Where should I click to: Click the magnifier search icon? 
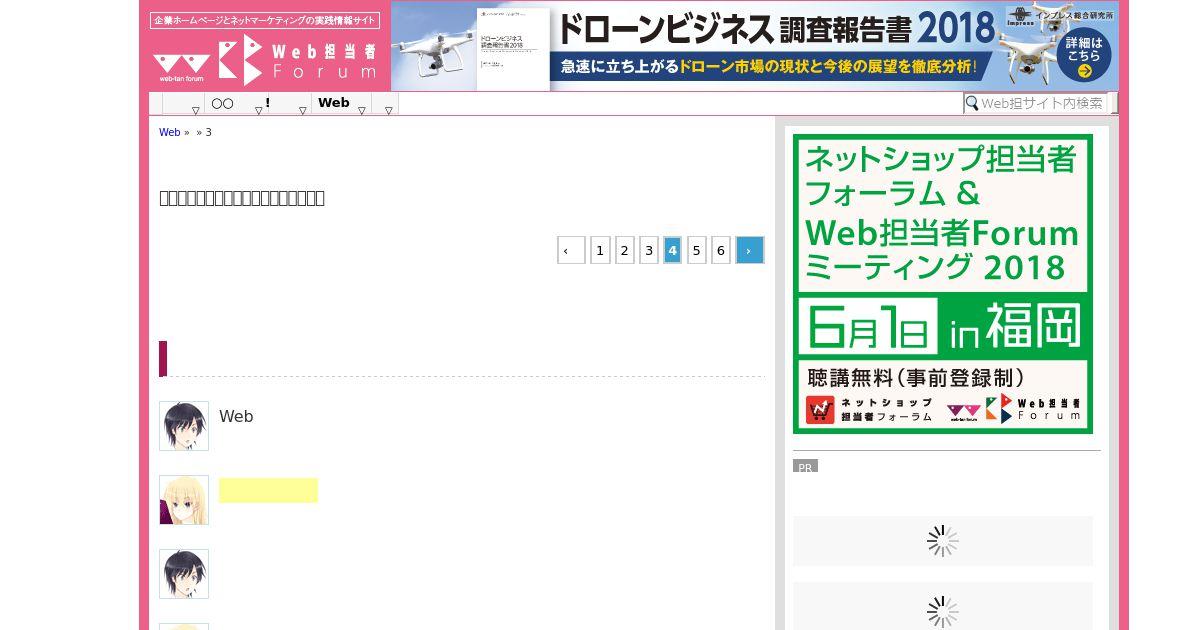point(971,103)
